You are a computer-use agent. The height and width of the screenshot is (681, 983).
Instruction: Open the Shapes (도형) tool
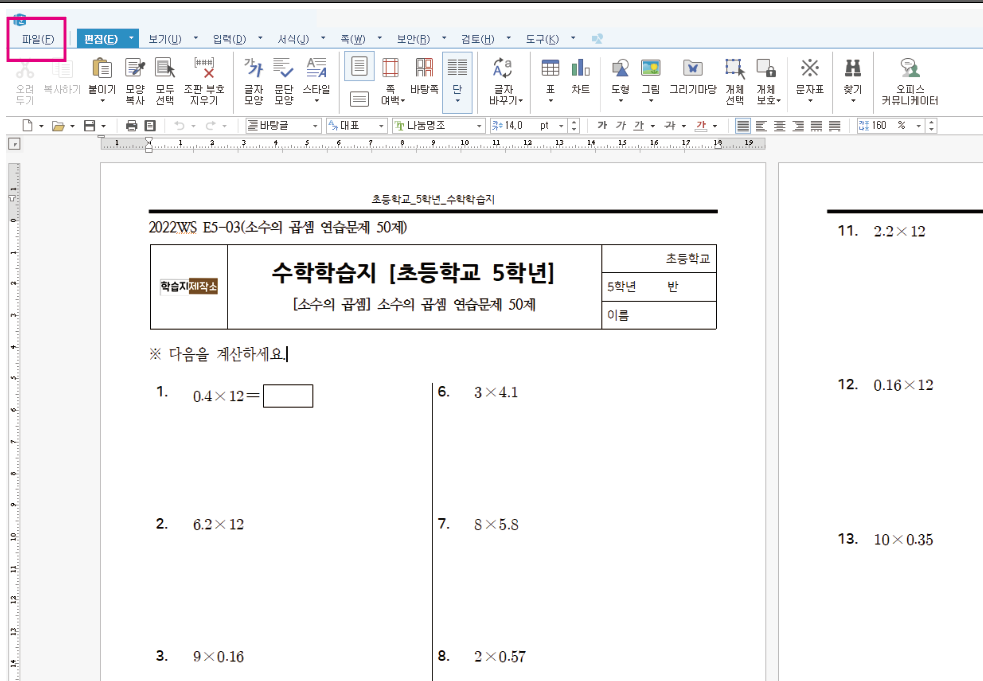(620, 68)
